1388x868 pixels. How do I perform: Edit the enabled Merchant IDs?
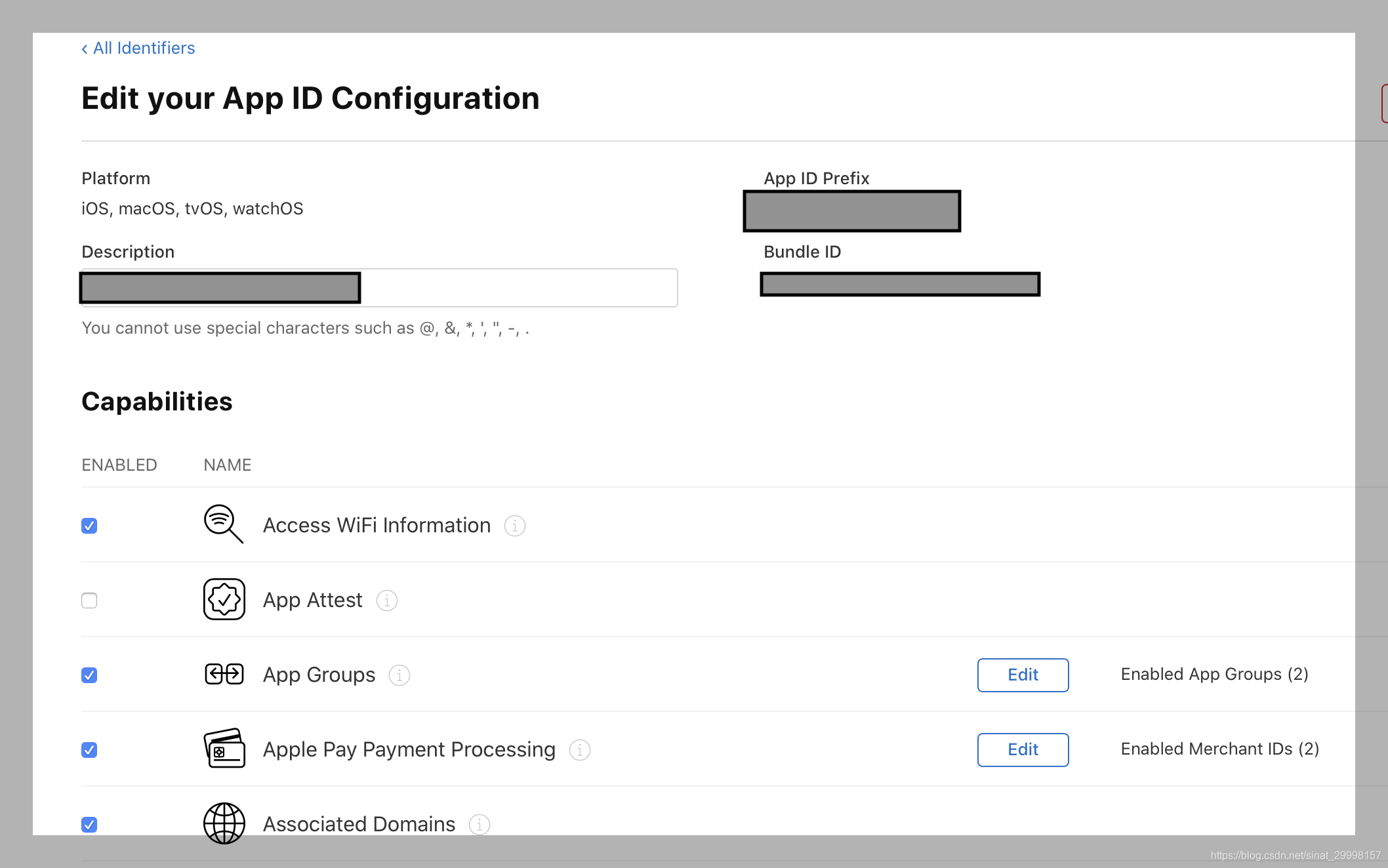(x=1023, y=749)
